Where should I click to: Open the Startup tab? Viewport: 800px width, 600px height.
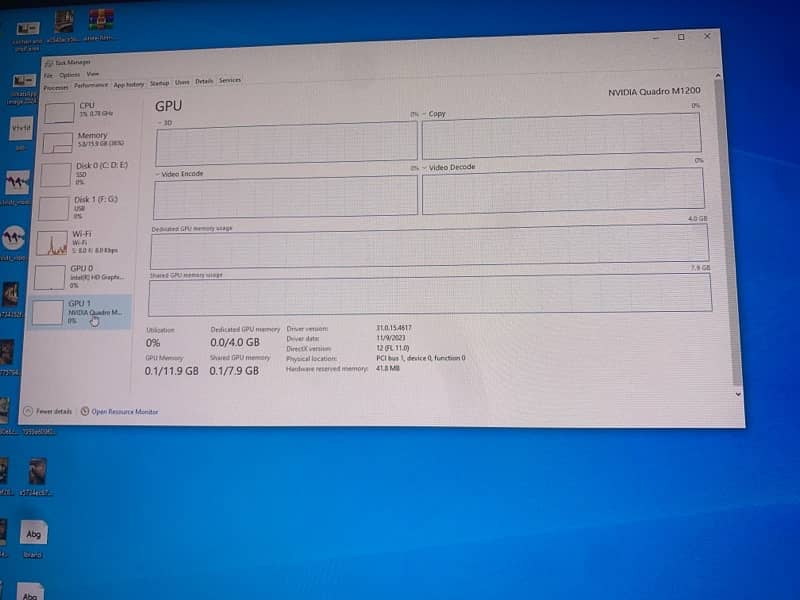tap(159, 83)
